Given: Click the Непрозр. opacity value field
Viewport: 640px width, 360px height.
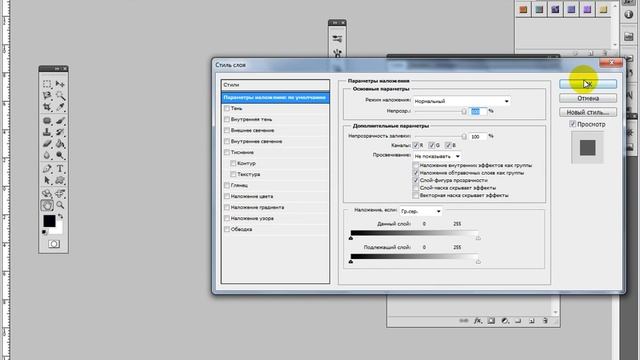Looking at the screenshot, I should coord(478,111).
